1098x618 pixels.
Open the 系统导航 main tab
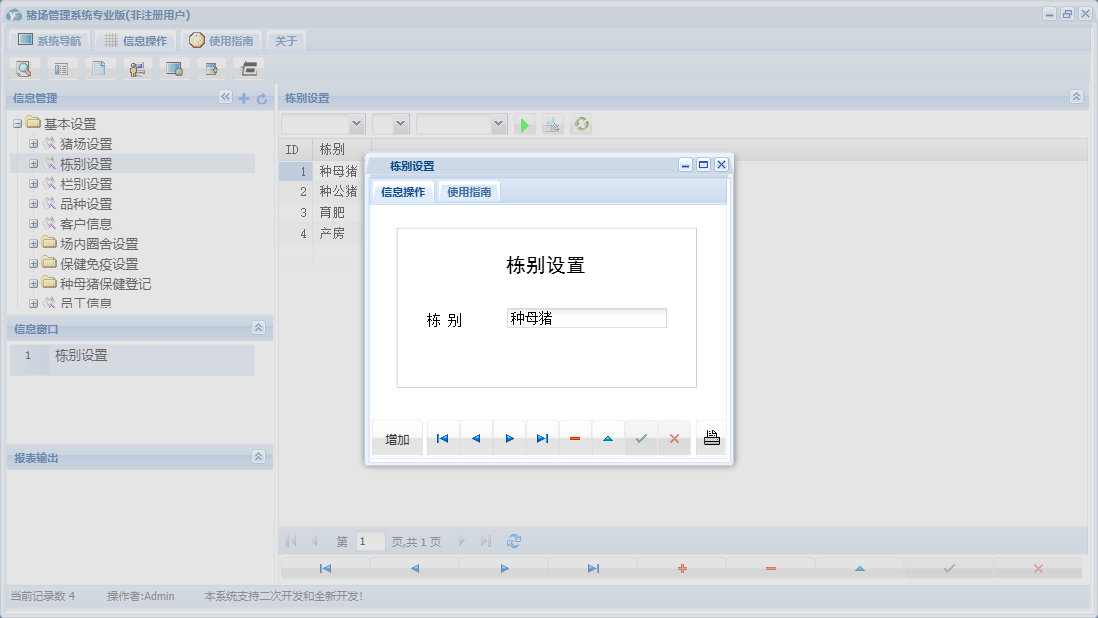point(49,41)
